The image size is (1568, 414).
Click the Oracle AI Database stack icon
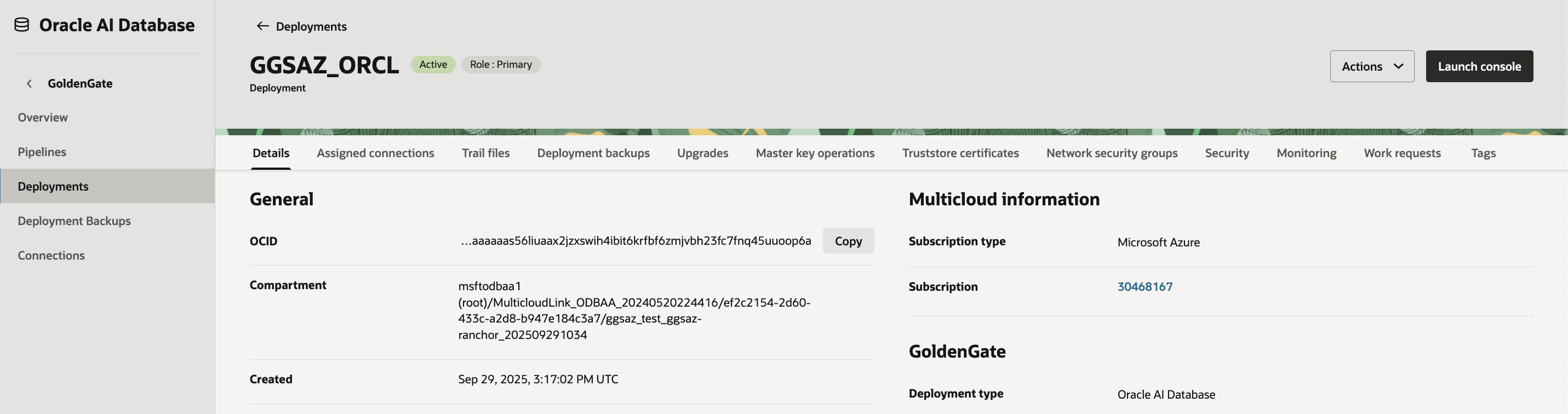point(22,25)
